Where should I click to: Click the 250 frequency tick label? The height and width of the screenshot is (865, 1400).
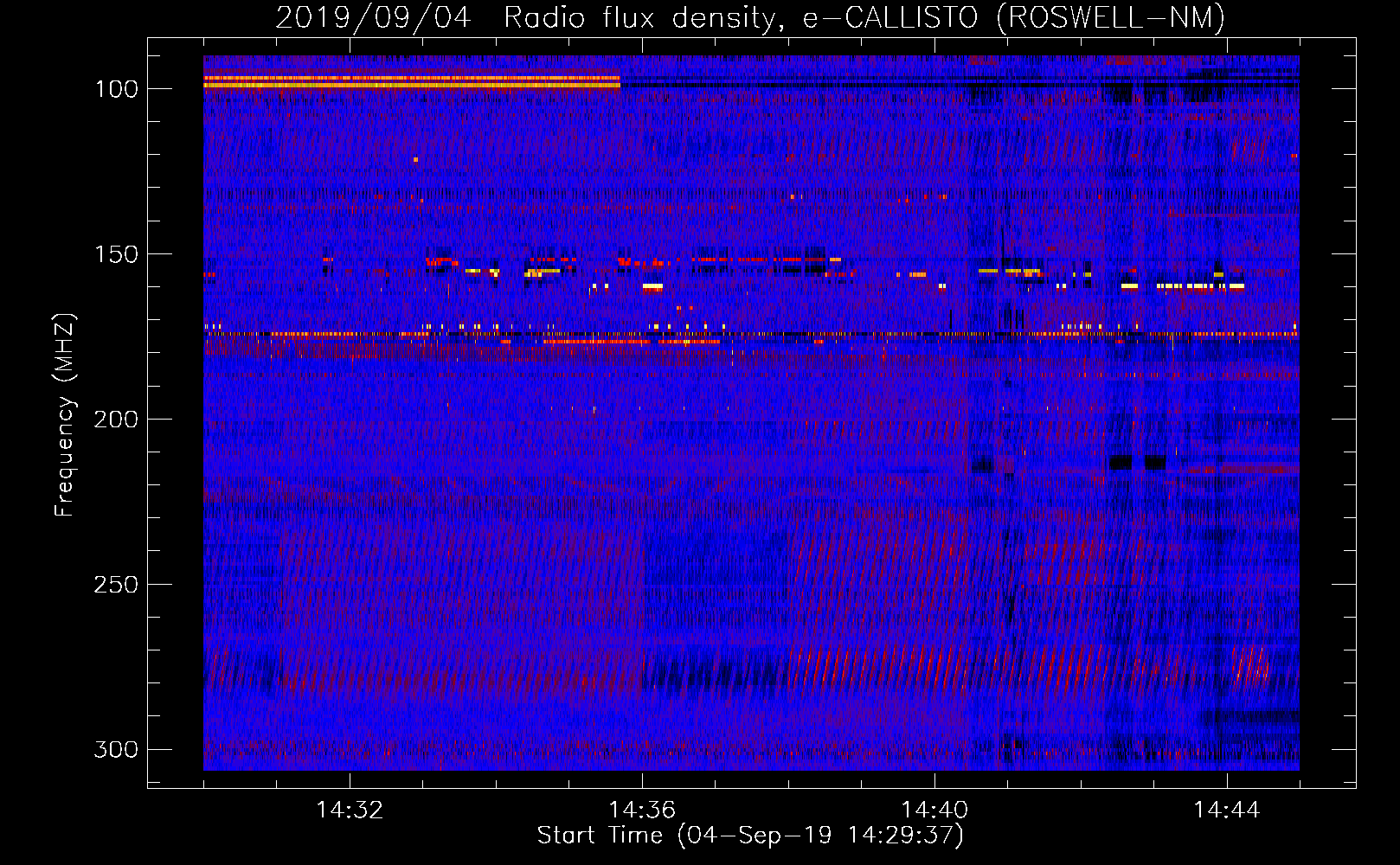pos(116,585)
